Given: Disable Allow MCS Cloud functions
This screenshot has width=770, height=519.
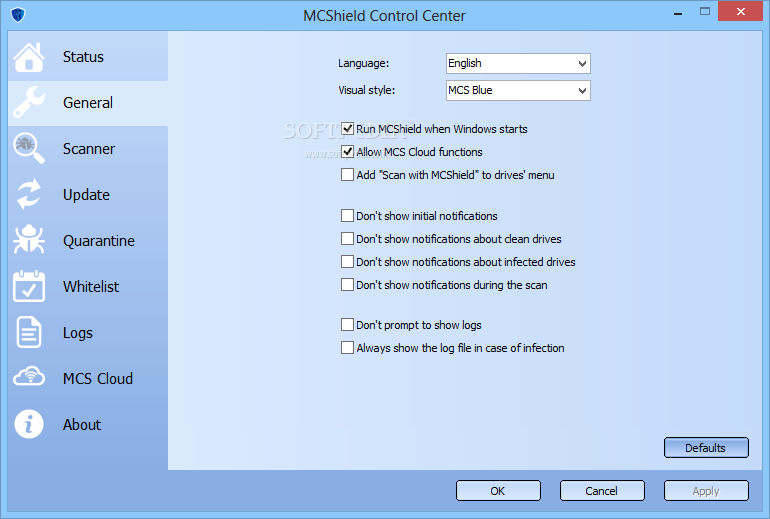Looking at the screenshot, I should [x=347, y=152].
